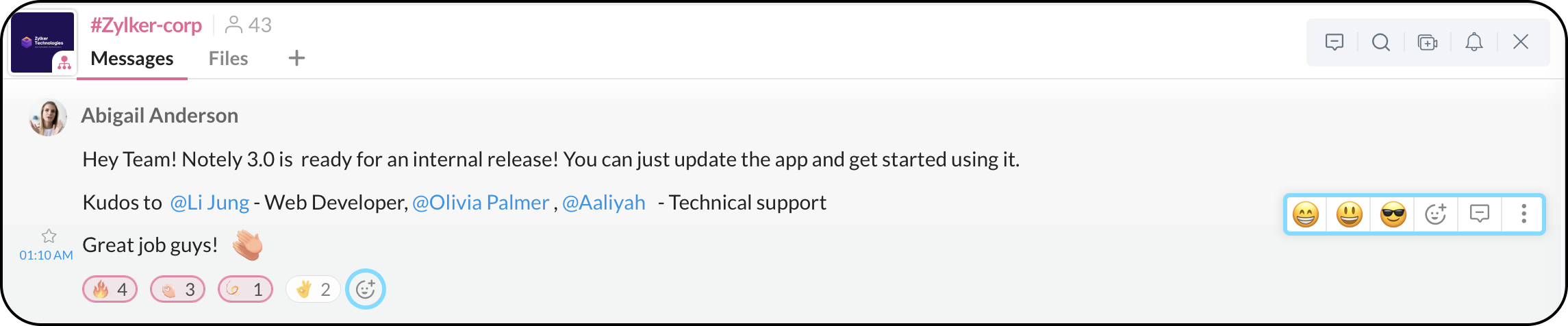This screenshot has height=326, width=1568.
Task: Toggle the clapping reaction with 3 votes
Action: [177, 290]
